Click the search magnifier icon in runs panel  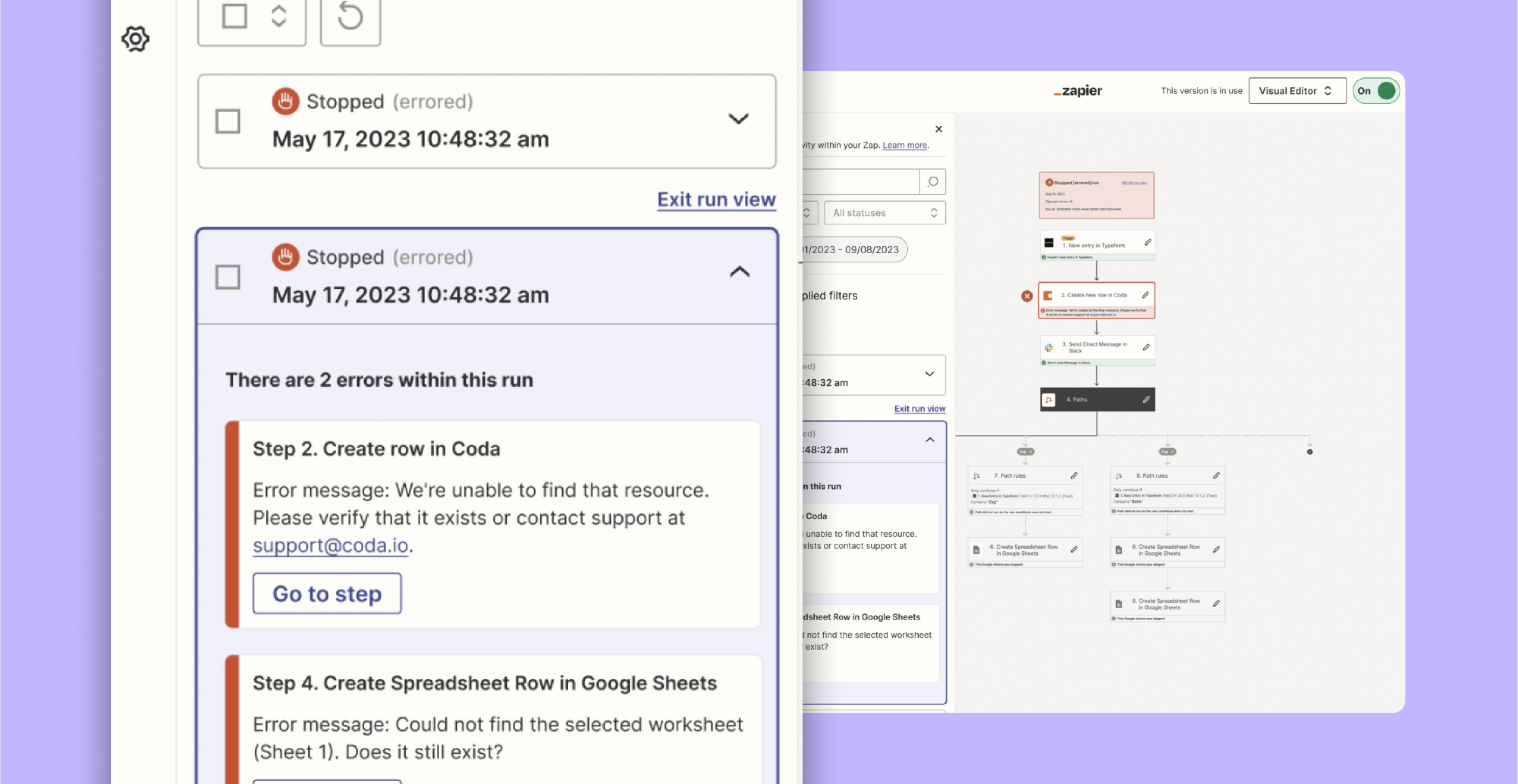coord(933,182)
